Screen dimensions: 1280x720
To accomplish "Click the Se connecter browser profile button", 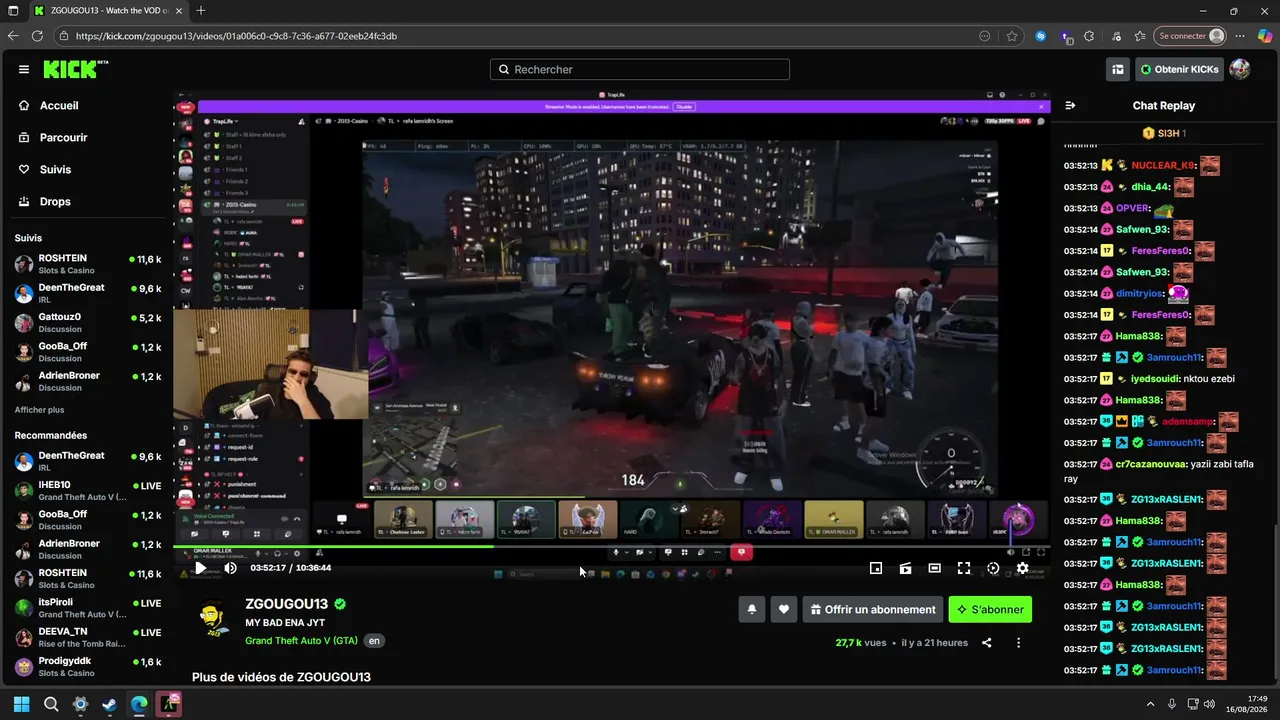I will (1190, 36).
